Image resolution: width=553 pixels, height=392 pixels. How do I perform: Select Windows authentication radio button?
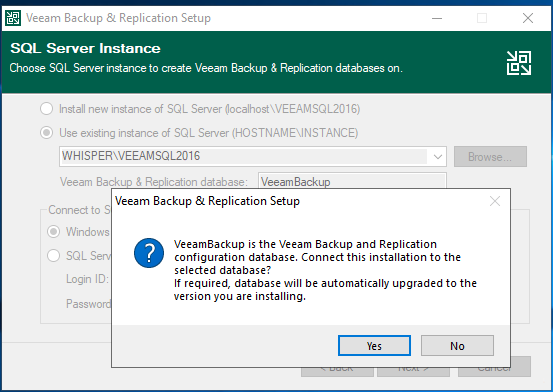[x=54, y=231]
